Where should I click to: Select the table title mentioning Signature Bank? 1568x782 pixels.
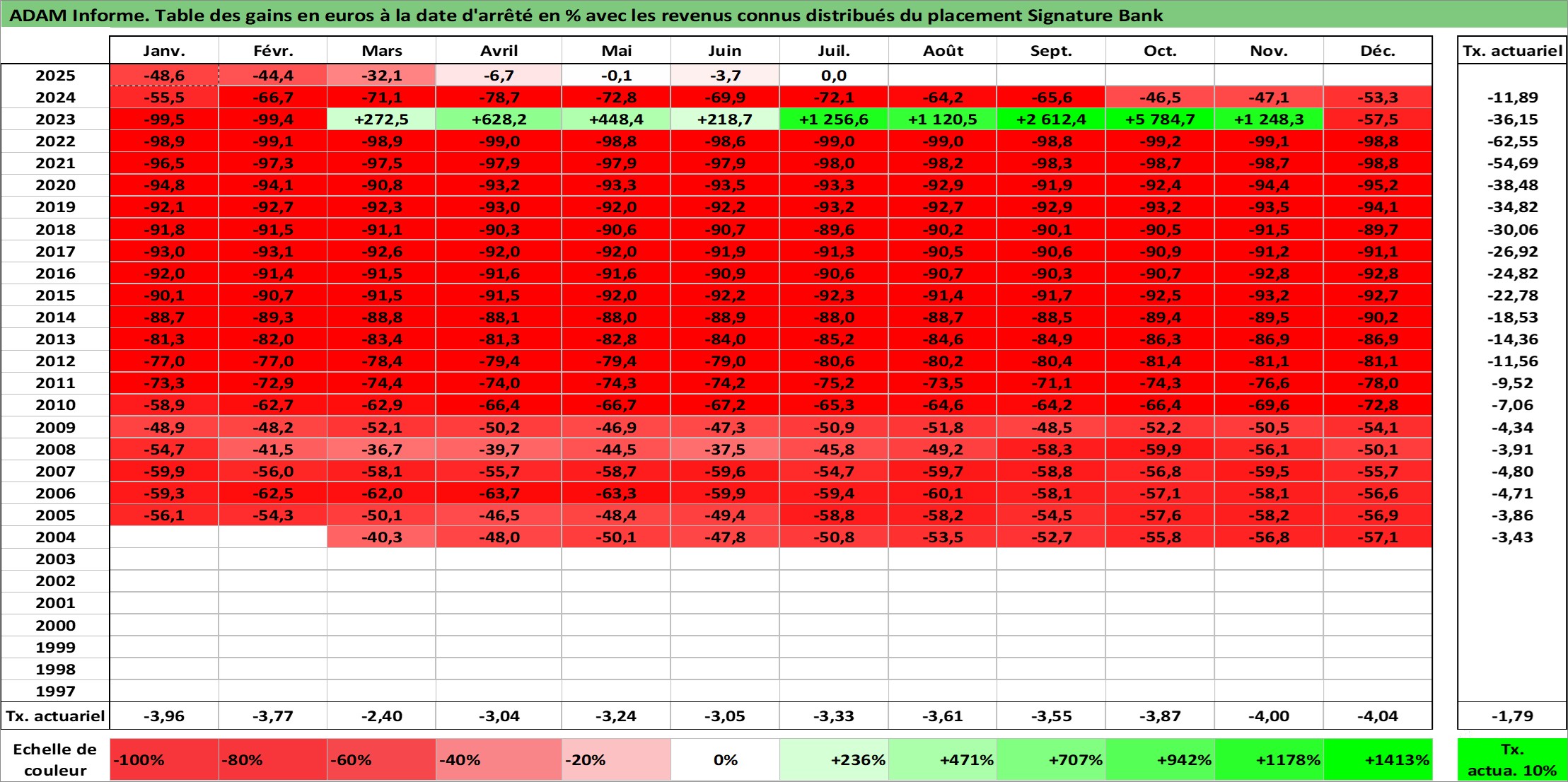click(x=586, y=15)
